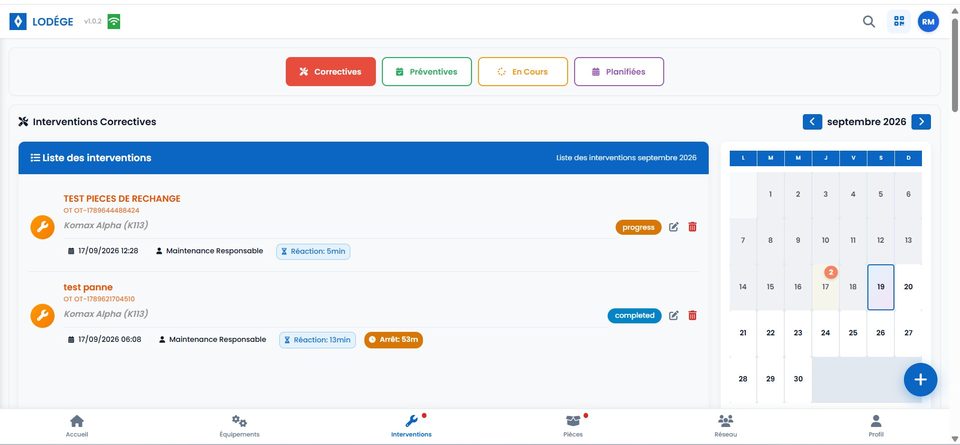Image resolution: width=960 pixels, height=445 pixels.
Task: Go to Accueil home tab
Action: click(x=77, y=426)
